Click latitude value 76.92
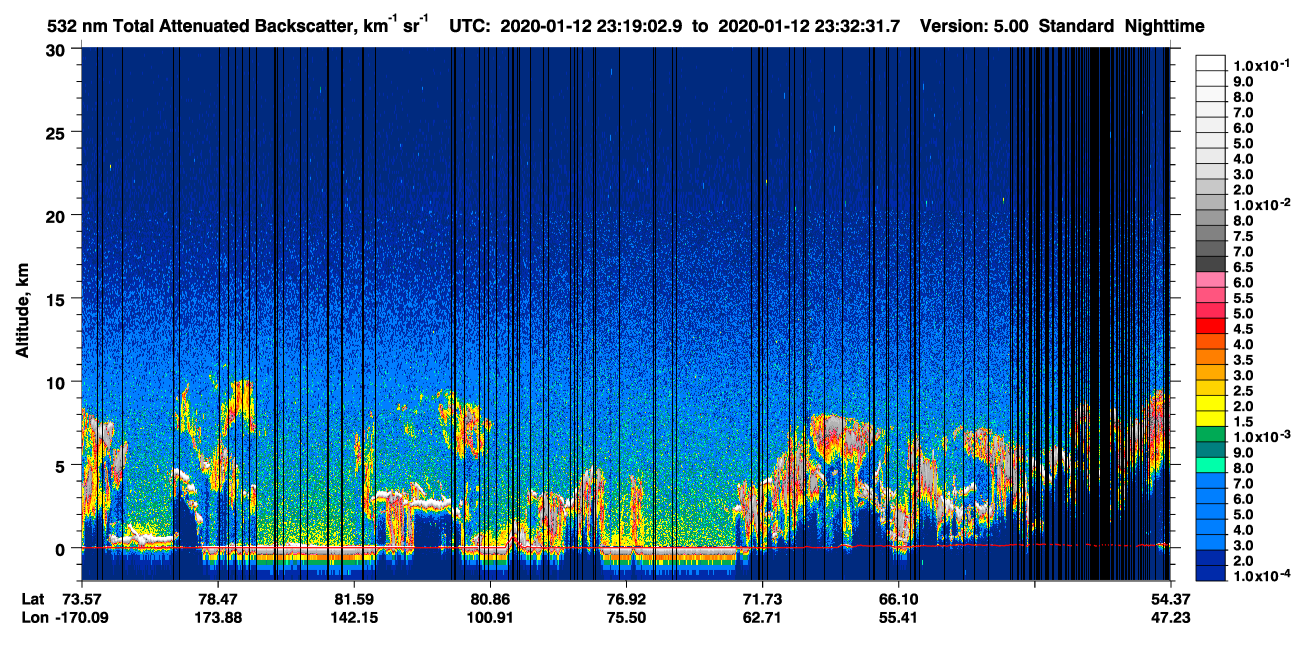 tap(626, 598)
